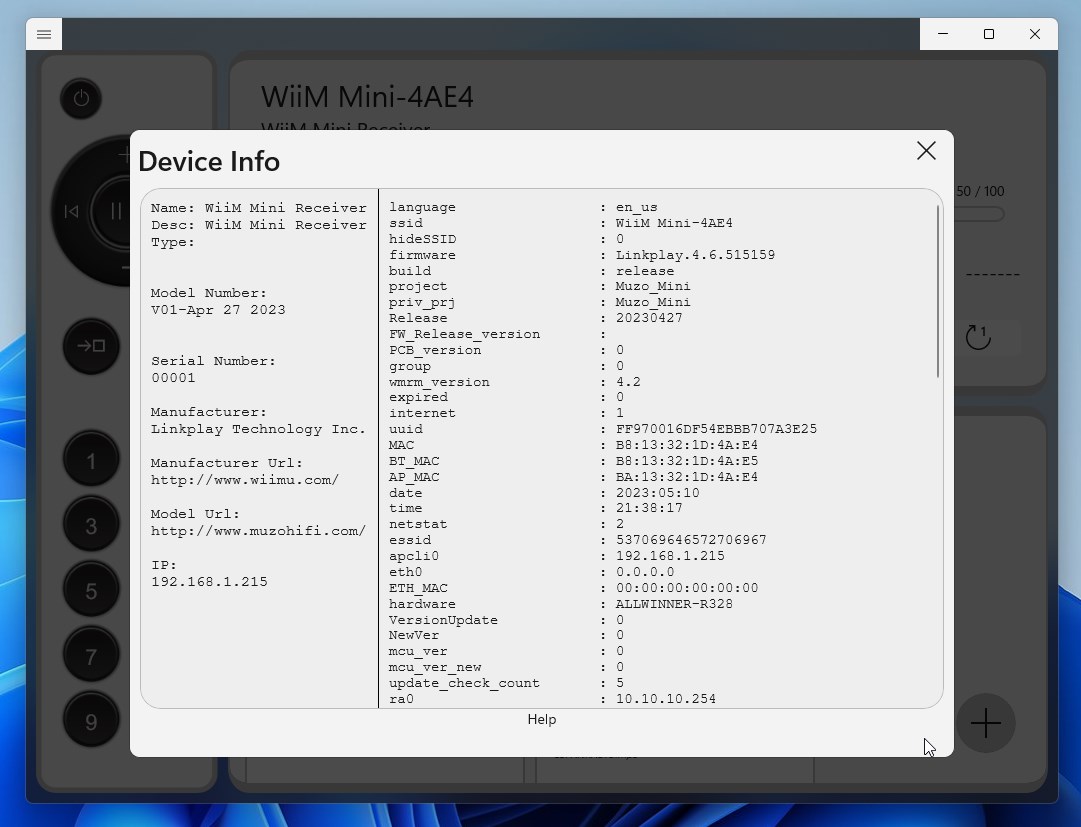Viewport: 1081px width, 827px height.
Task: Click the essid value 537069646572706967
Action: click(691, 540)
